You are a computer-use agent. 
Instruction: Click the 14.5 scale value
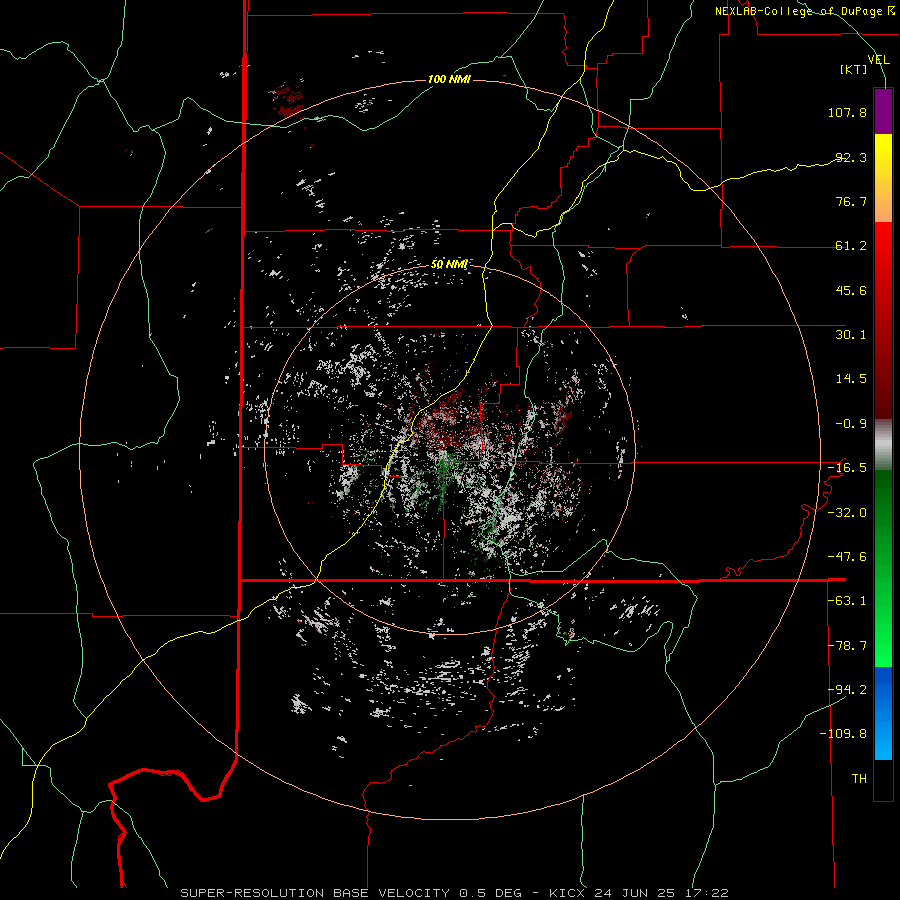point(851,379)
